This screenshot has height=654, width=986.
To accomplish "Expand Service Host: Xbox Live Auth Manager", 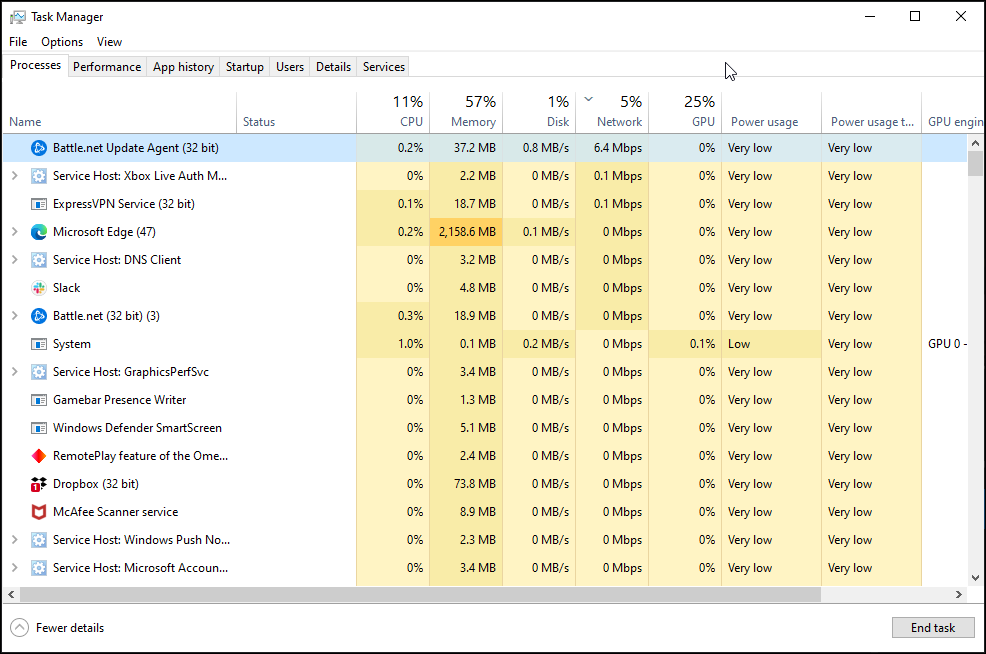I will (14, 176).
